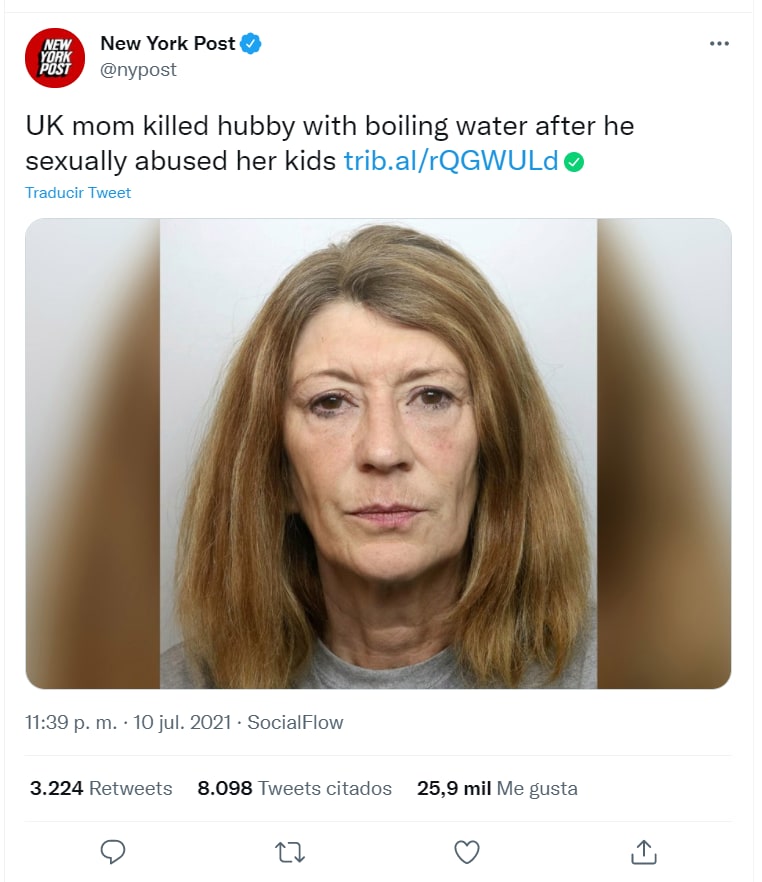Open the New York Post display name
This screenshot has width=762, height=882.
click(167, 43)
